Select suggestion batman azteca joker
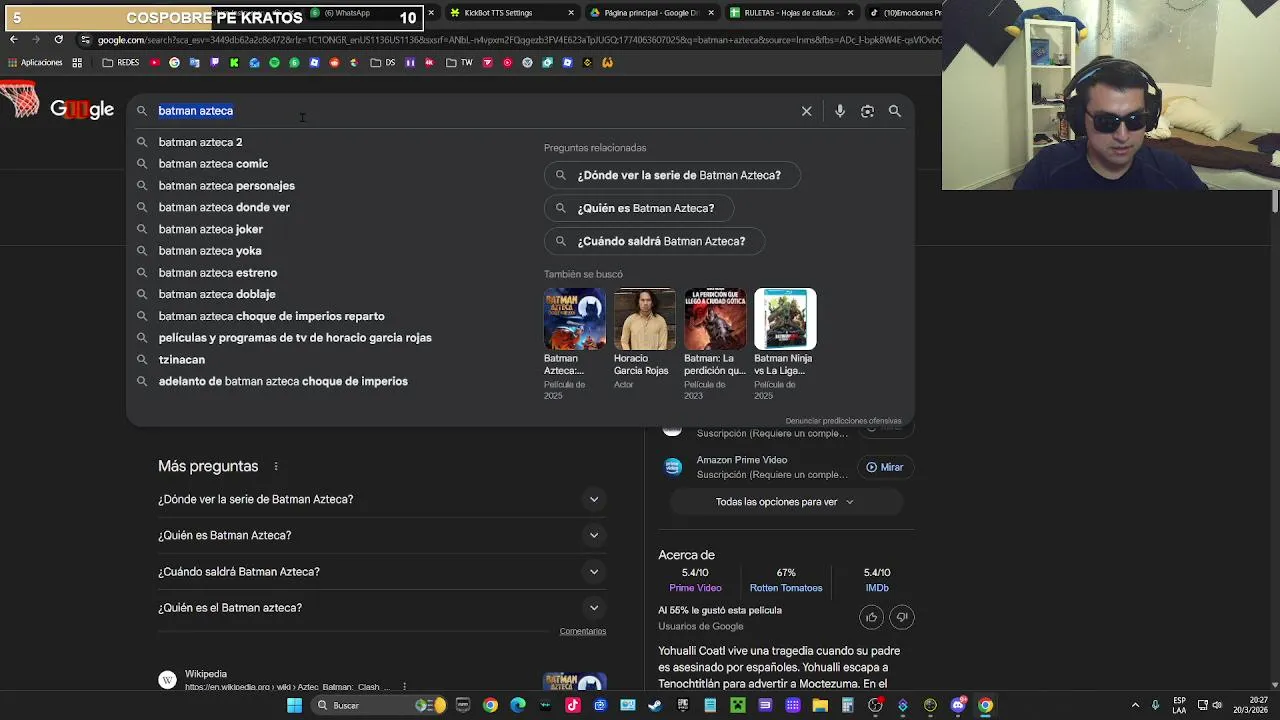The image size is (1280, 720). click(210, 229)
